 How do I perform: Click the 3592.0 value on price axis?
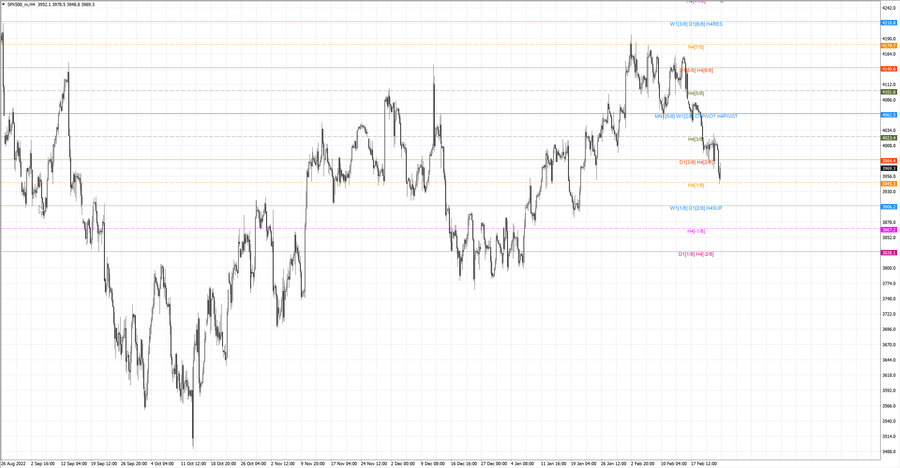(889, 390)
